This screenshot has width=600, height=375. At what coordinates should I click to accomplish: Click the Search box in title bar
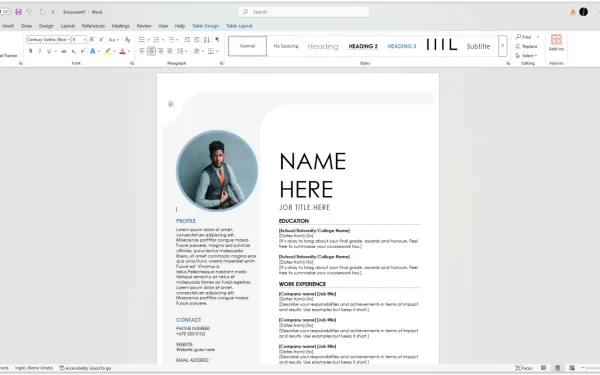coord(304,12)
